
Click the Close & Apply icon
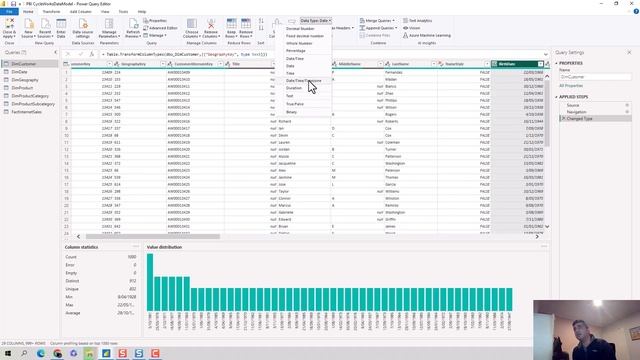pos(9,24)
